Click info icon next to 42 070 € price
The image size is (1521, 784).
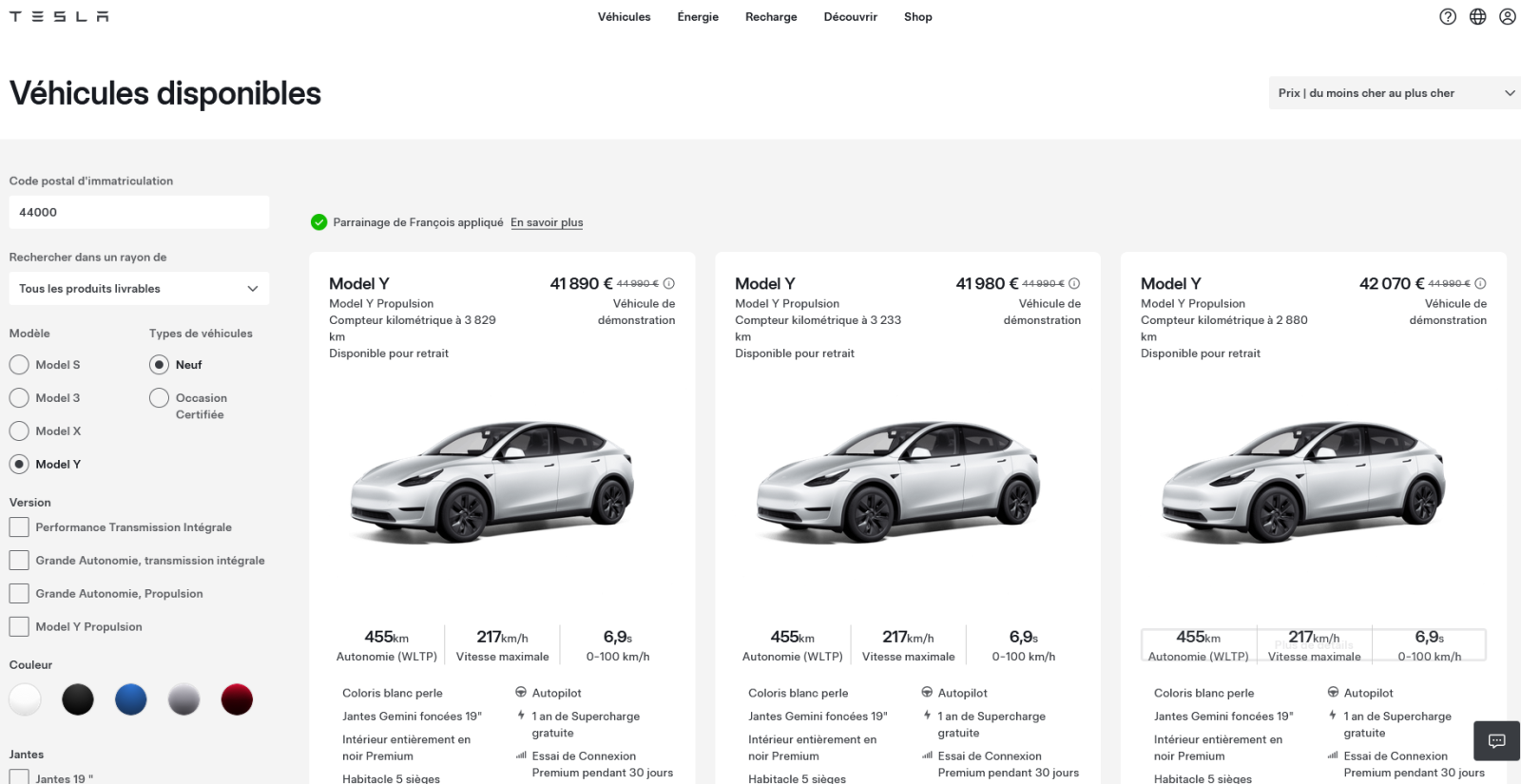click(1480, 283)
